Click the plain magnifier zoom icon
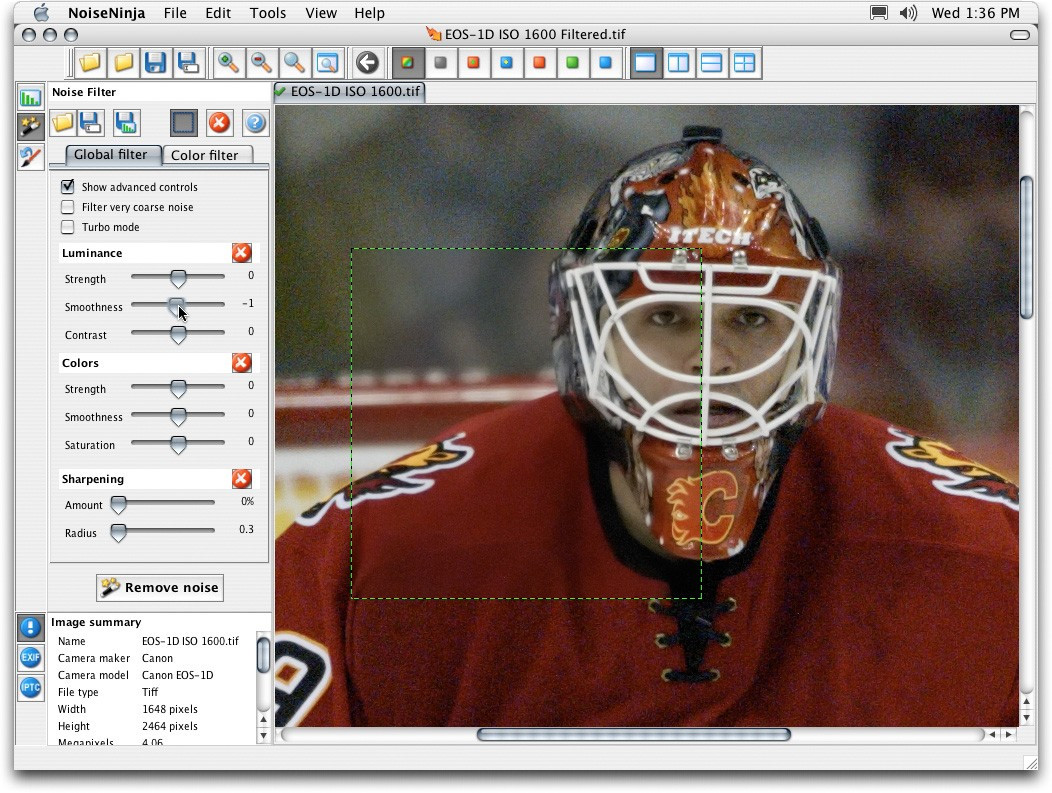Screen dimensions: 1052x793 [x=294, y=63]
